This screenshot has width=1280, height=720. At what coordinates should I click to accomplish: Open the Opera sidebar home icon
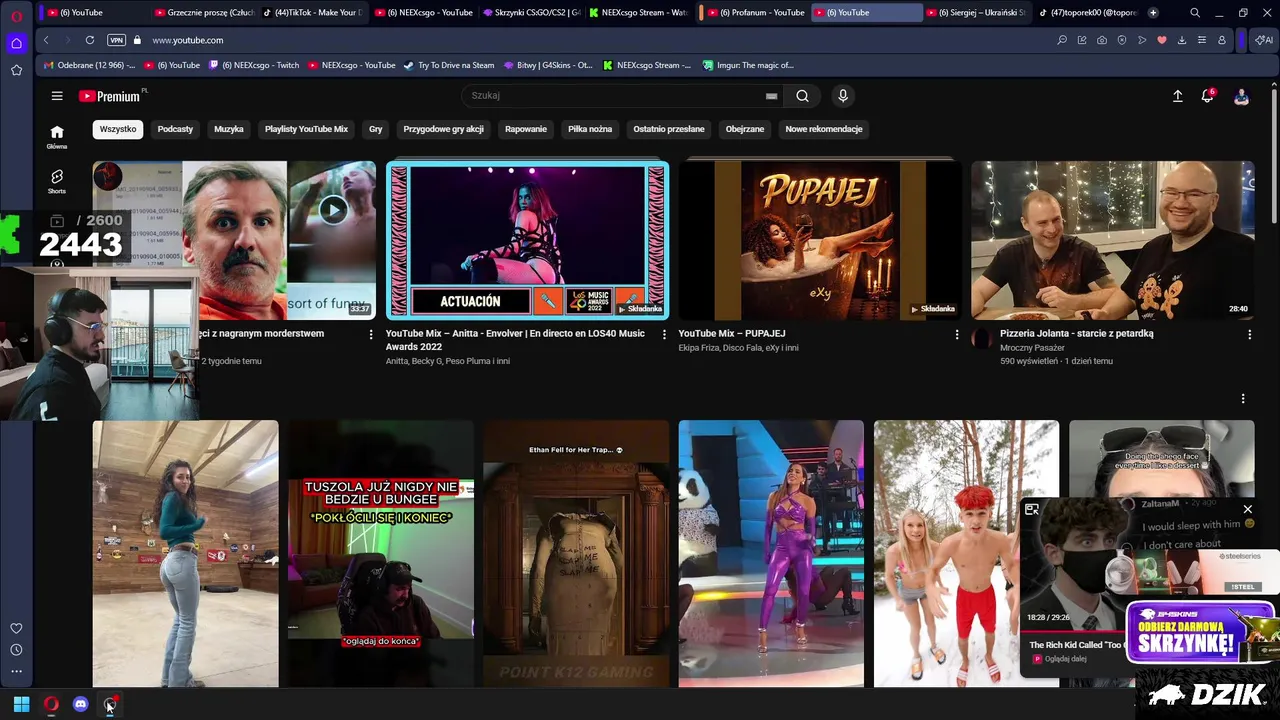16,43
